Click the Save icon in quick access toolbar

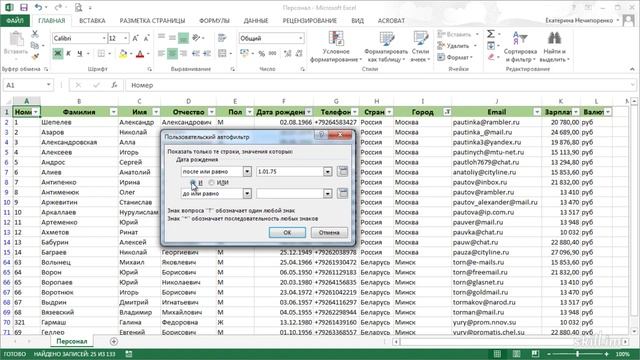tap(24, 7)
